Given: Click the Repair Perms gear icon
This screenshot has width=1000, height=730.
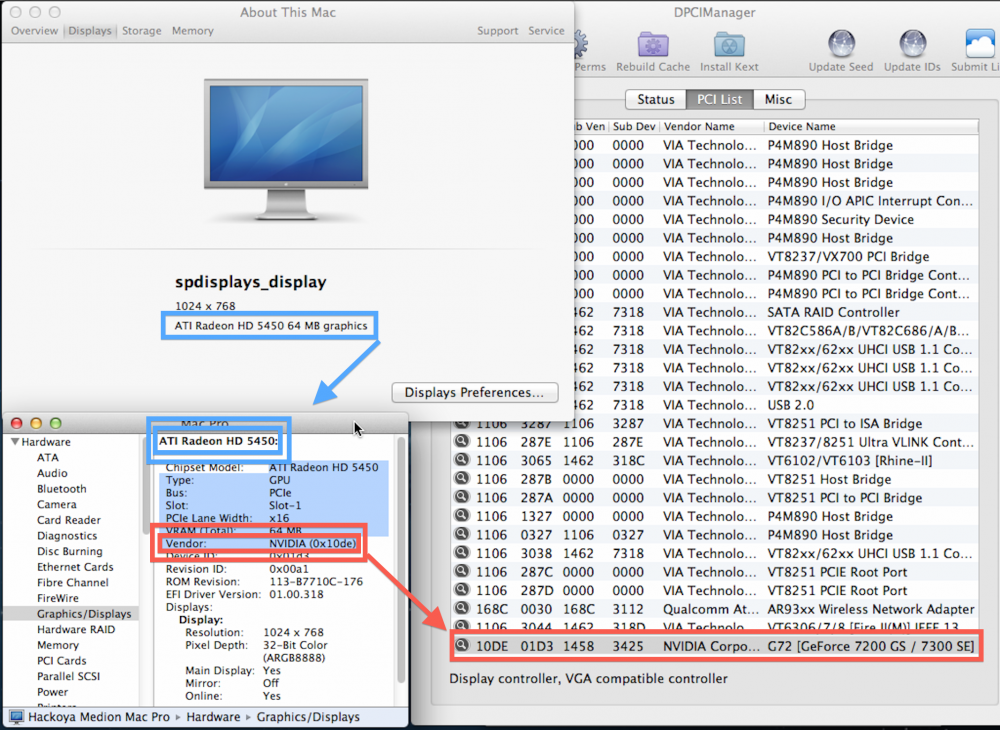Looking at the screenshot, I should [x=581, y=45].
